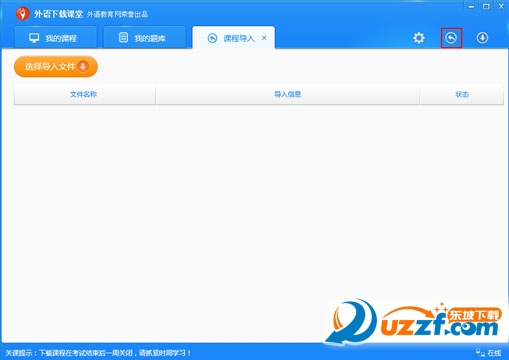Switch to the 我的题库 tab
The width and height of the screenshot is (509, 360).
click(144, 38)
